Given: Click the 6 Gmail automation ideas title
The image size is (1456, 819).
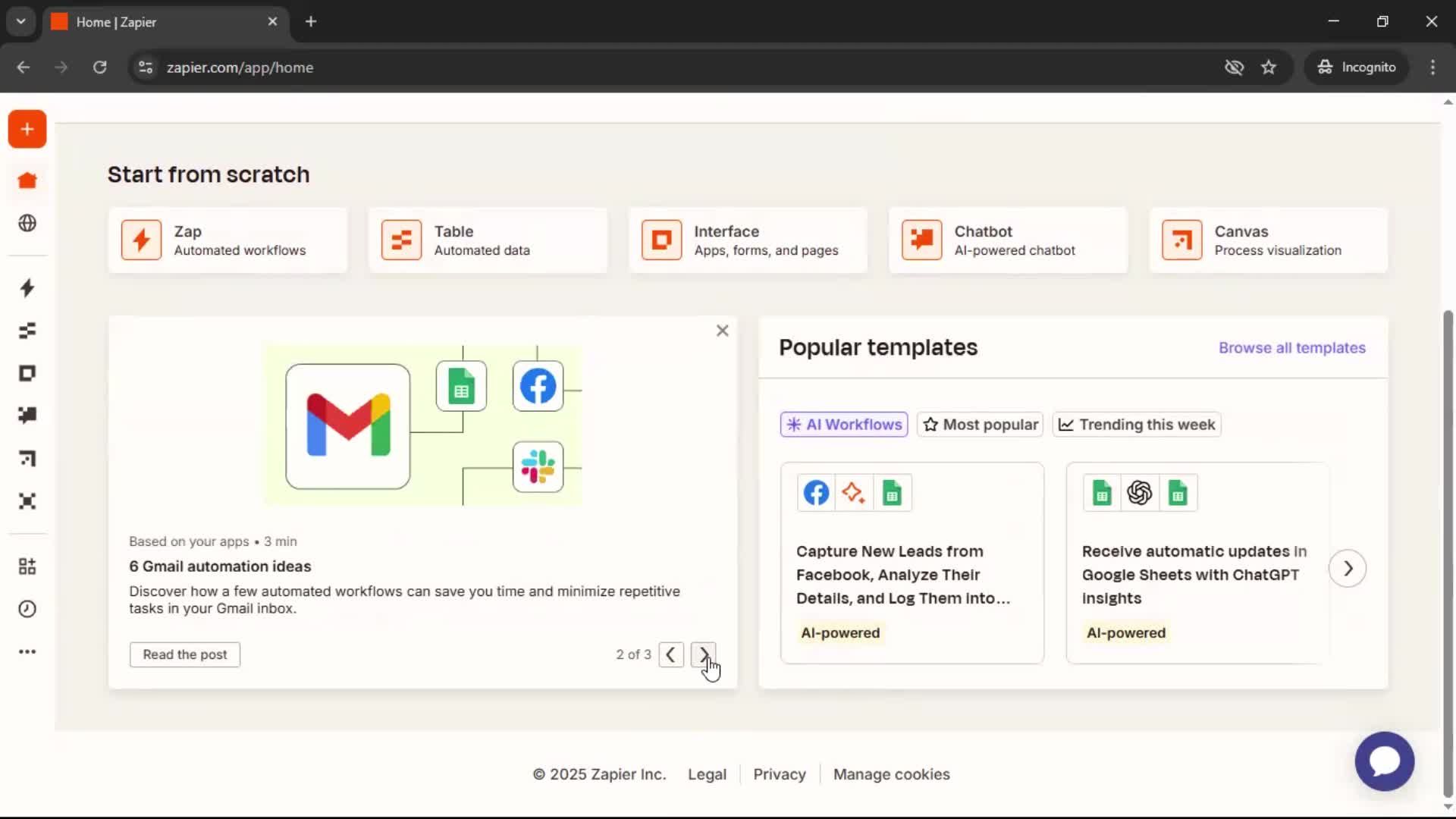Looking at the screenshot, I should pyautogui.click(x=220, y=566).
